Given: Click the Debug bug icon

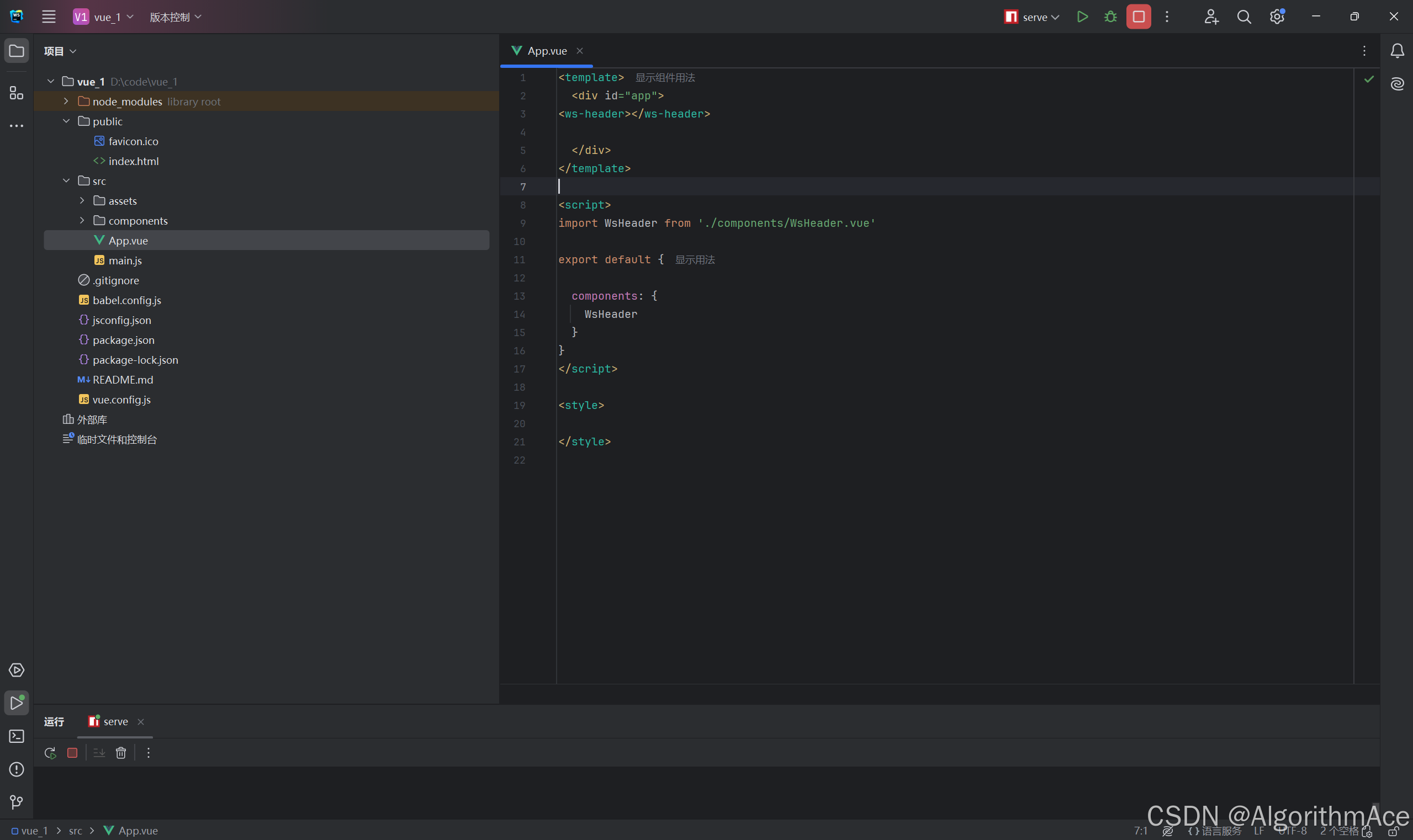Looking at the screenshot, I should pos(1110,17).
